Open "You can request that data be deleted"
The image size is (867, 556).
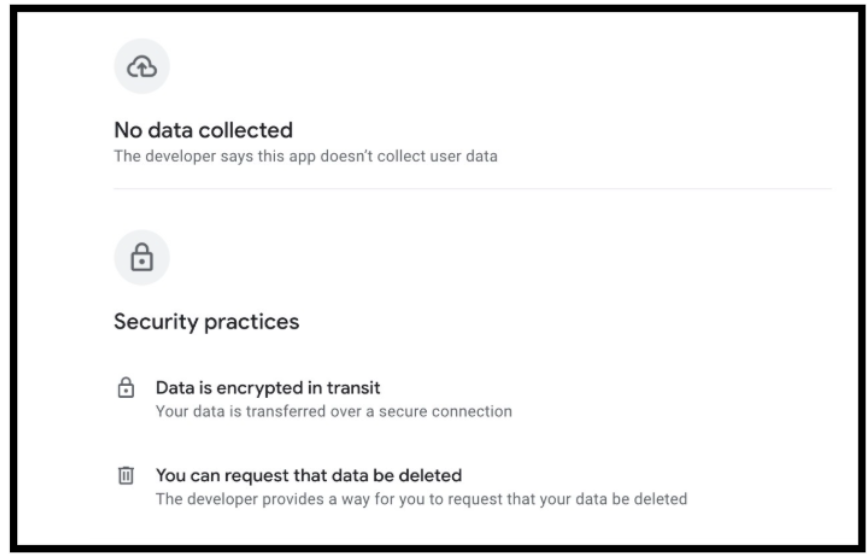coord(308,475)
